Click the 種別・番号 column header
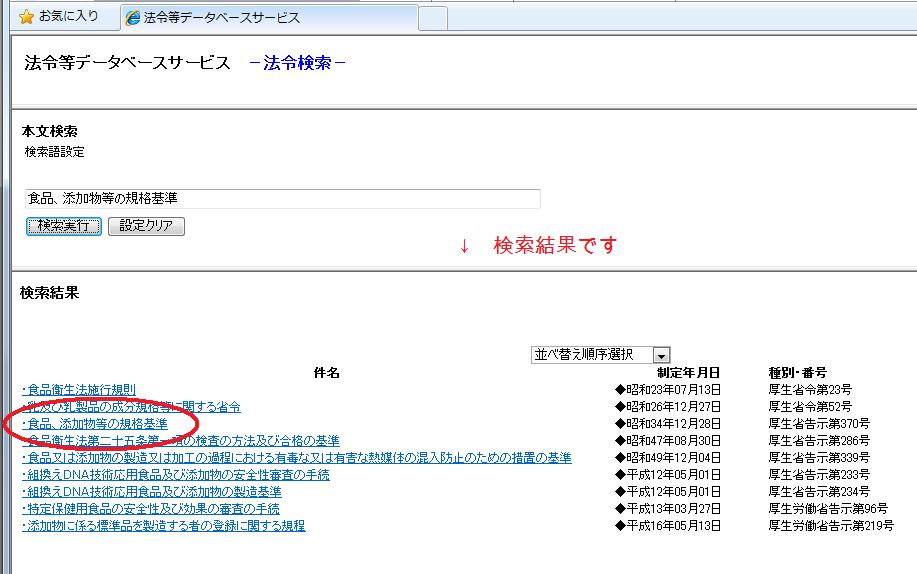 [797, 373]
